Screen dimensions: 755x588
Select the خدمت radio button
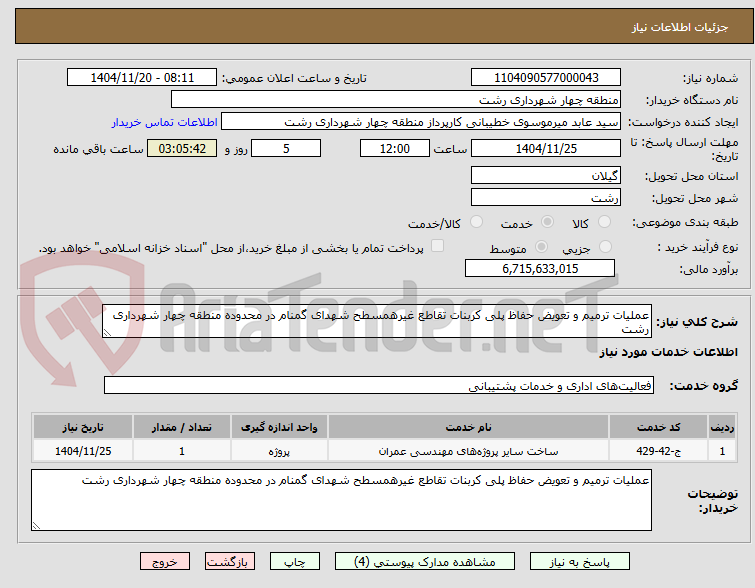pyautogui.click(x=547, y=222)
